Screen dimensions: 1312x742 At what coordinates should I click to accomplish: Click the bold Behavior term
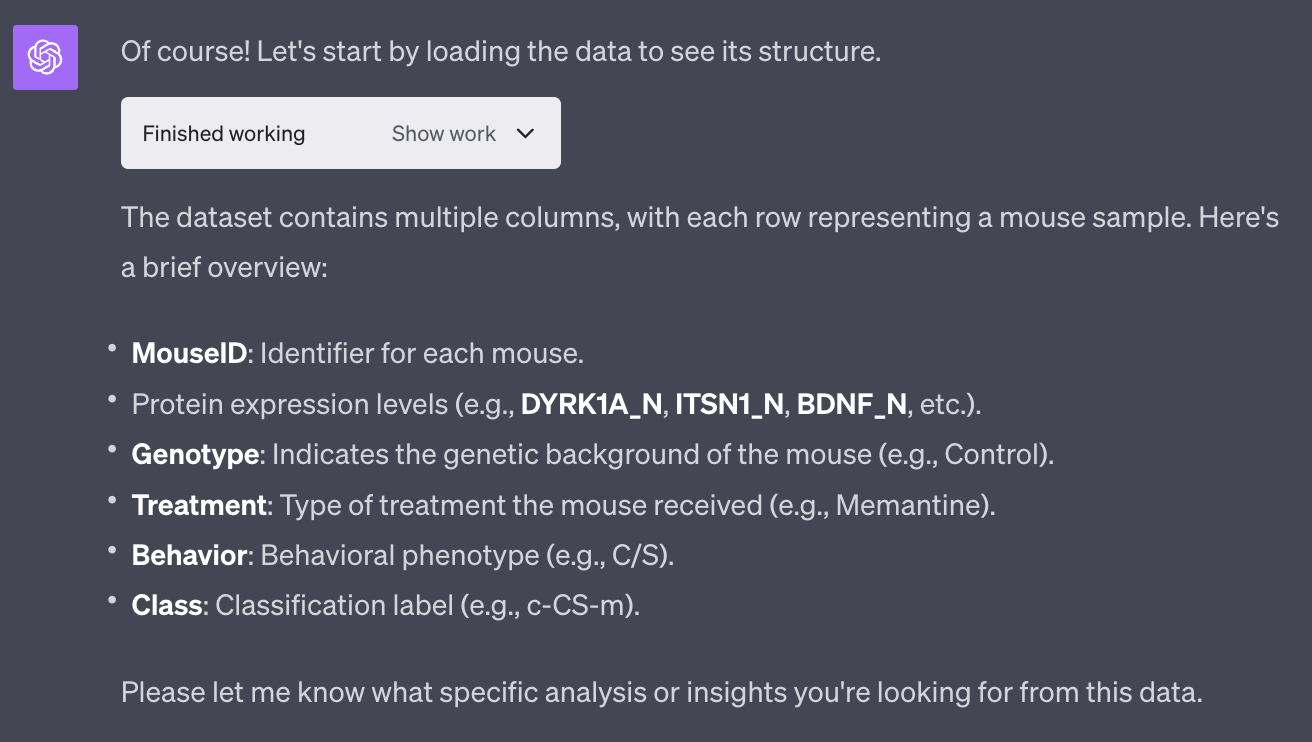coord(189,555)
